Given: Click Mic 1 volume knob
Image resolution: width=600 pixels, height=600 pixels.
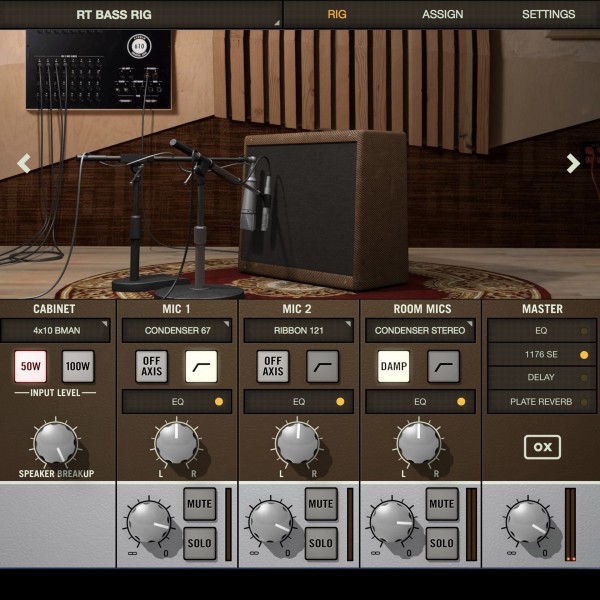Looking at the screenshot, I should click(149, 522).
